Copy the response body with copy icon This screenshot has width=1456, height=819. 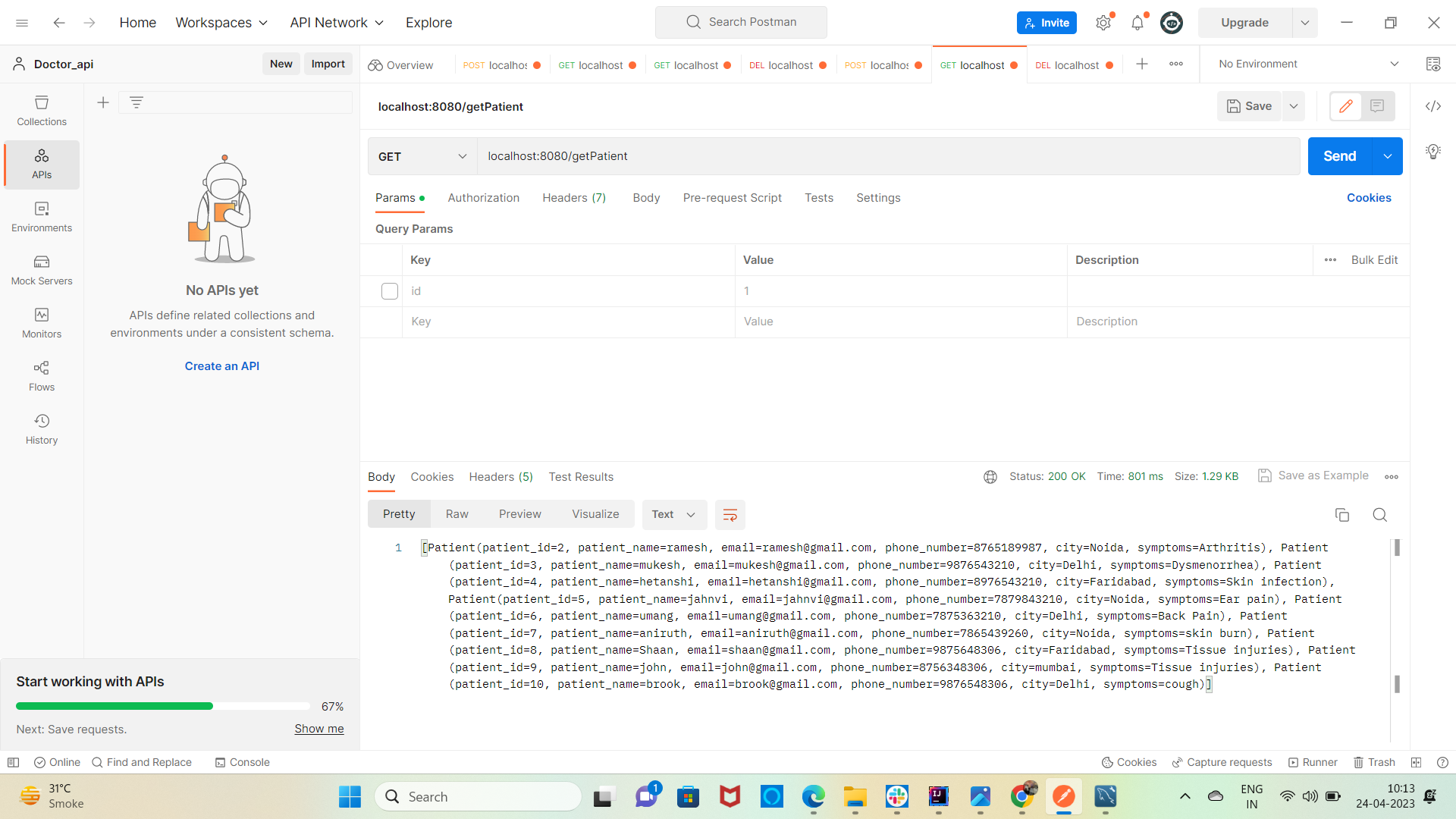click(x=1341, y=515)
